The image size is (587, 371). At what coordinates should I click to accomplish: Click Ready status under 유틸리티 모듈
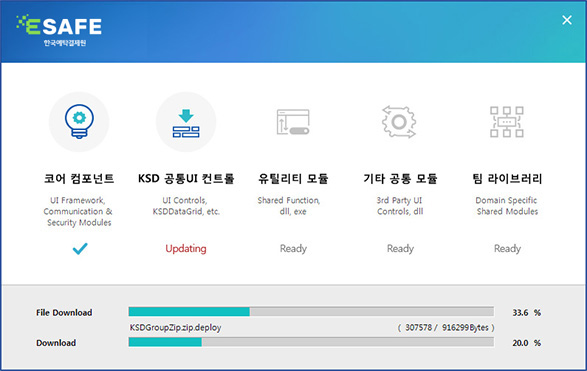pos(293,249)
